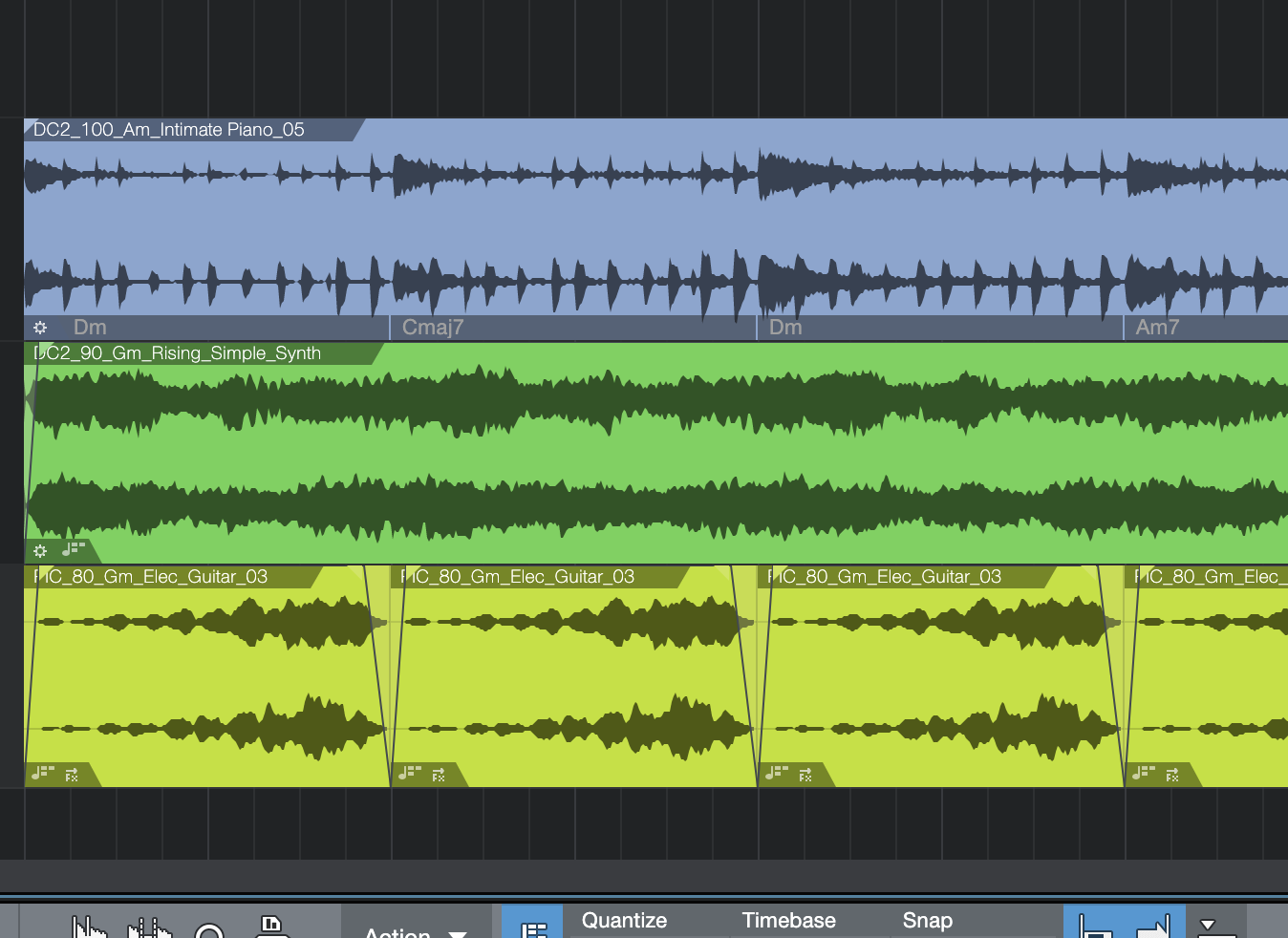Click the event FX icon on the first guitar clip
1288x938 pixels.
pyautogui.click(x=72, y=775)
